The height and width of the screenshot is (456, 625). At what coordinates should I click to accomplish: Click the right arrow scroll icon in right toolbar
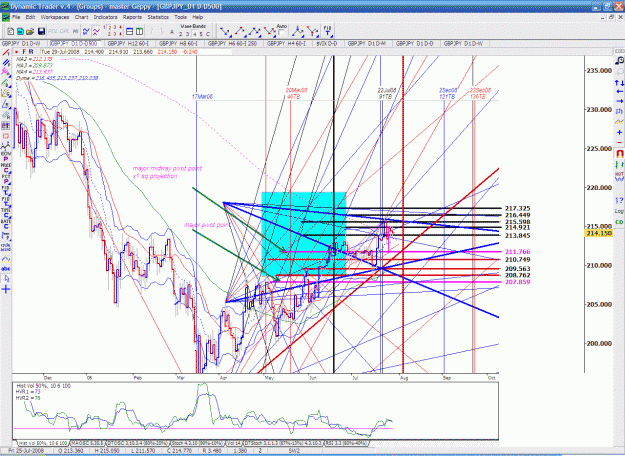pyautogui.click(x=619, y=101)
